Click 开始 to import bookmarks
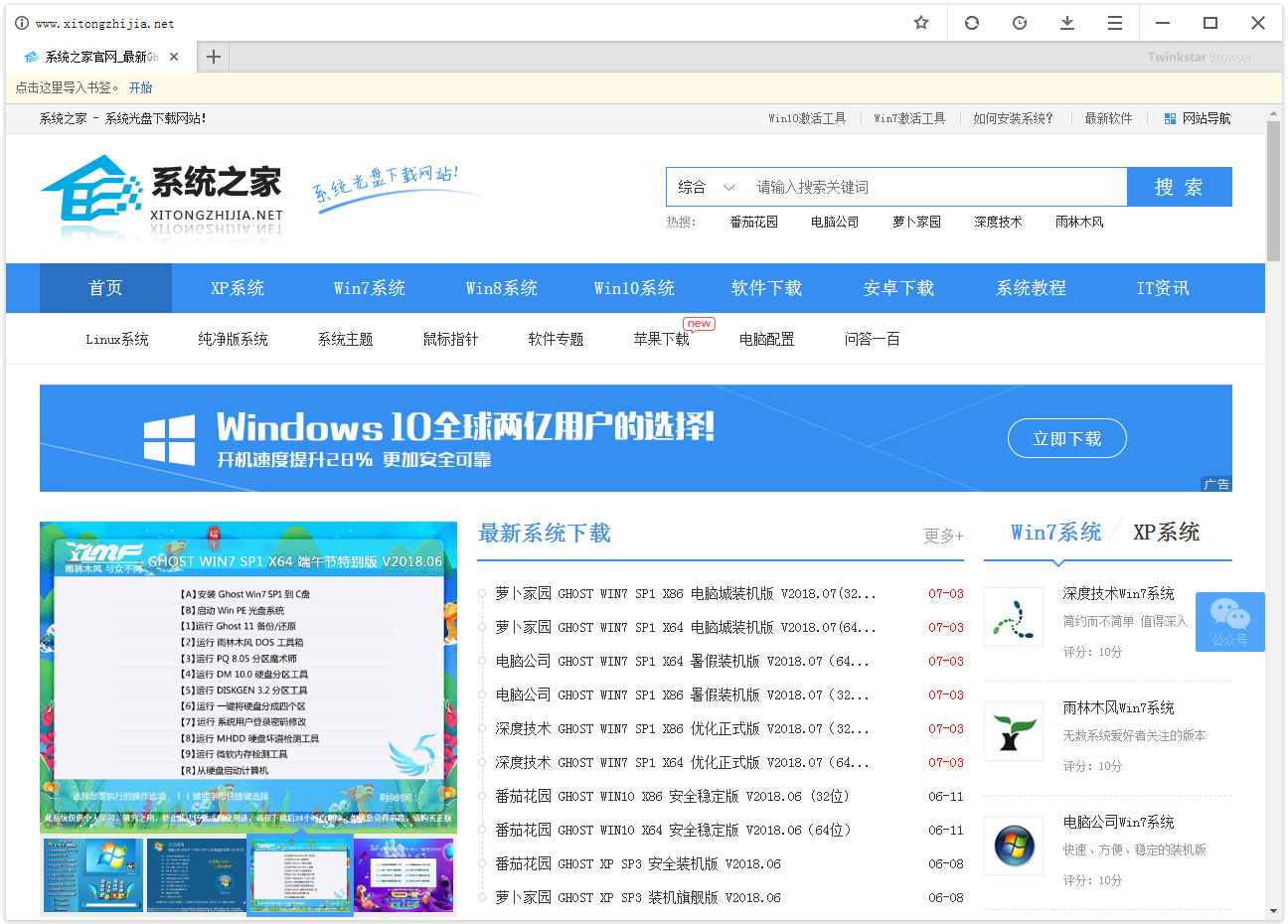Viewport: 1288px width, 924px height. tap(140, 87)
